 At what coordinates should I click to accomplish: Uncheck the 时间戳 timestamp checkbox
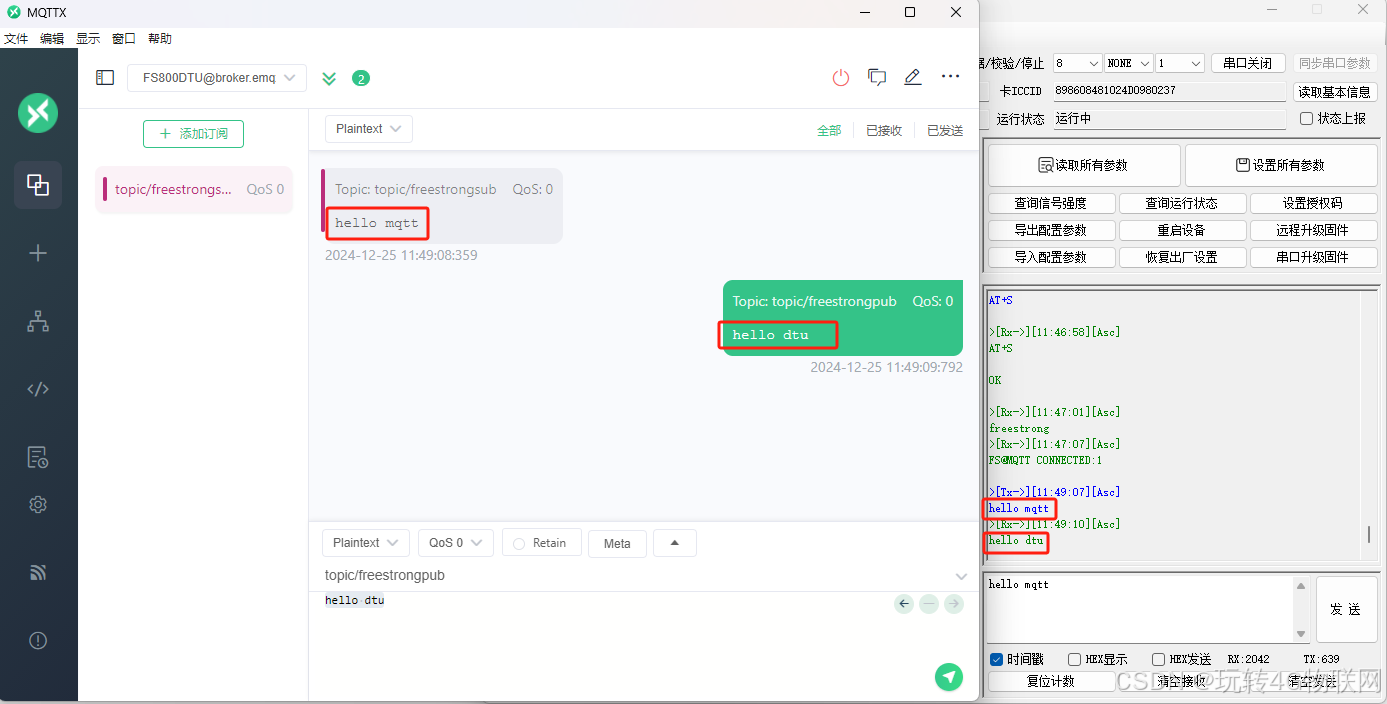pos(997,659)
